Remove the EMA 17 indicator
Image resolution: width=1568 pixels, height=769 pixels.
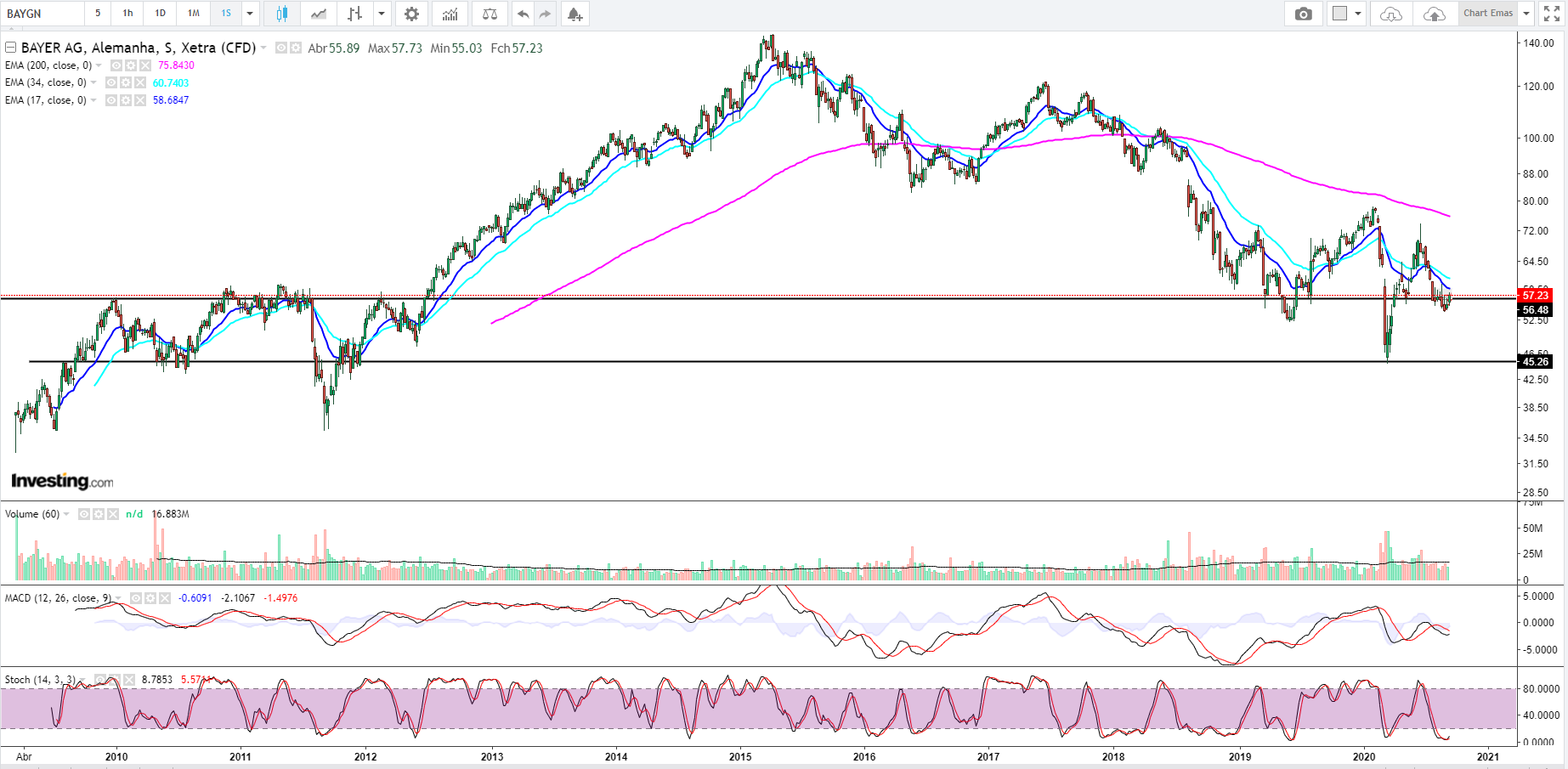click(x=139, y=100)
